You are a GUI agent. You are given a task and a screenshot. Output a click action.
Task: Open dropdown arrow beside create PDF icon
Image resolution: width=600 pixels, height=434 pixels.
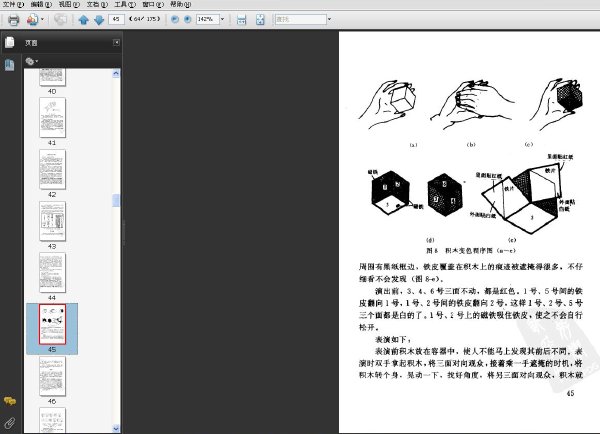point(42,19)
